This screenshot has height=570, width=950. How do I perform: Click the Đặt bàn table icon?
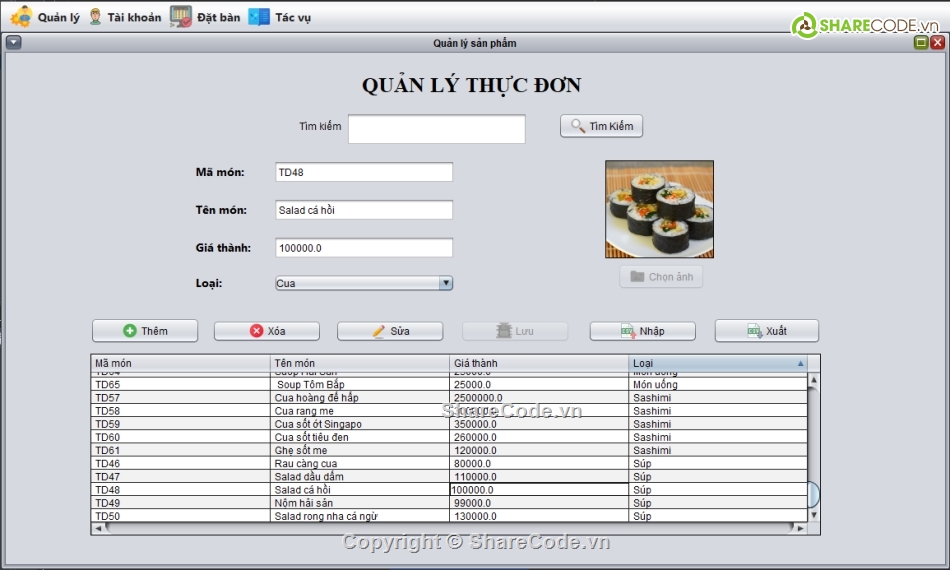[x=181, y=17]
